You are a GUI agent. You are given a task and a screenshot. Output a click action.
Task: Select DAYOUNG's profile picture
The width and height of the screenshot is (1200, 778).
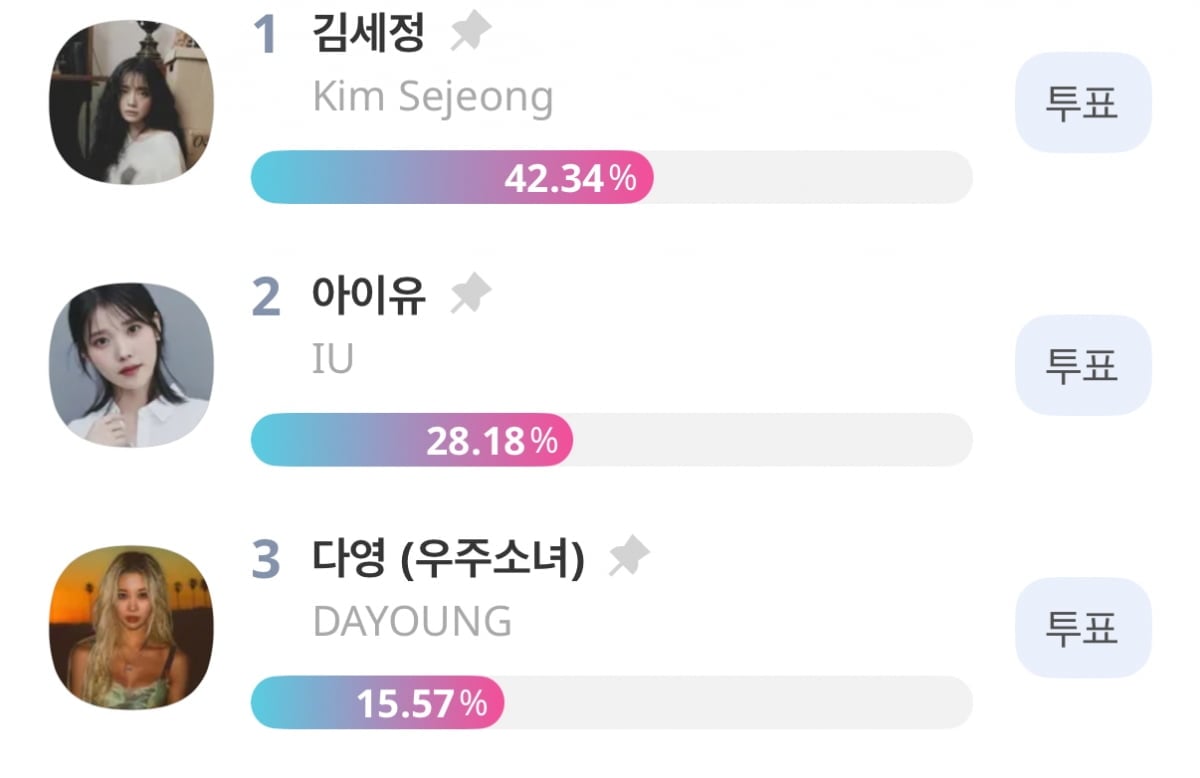[x=131, y=626]
